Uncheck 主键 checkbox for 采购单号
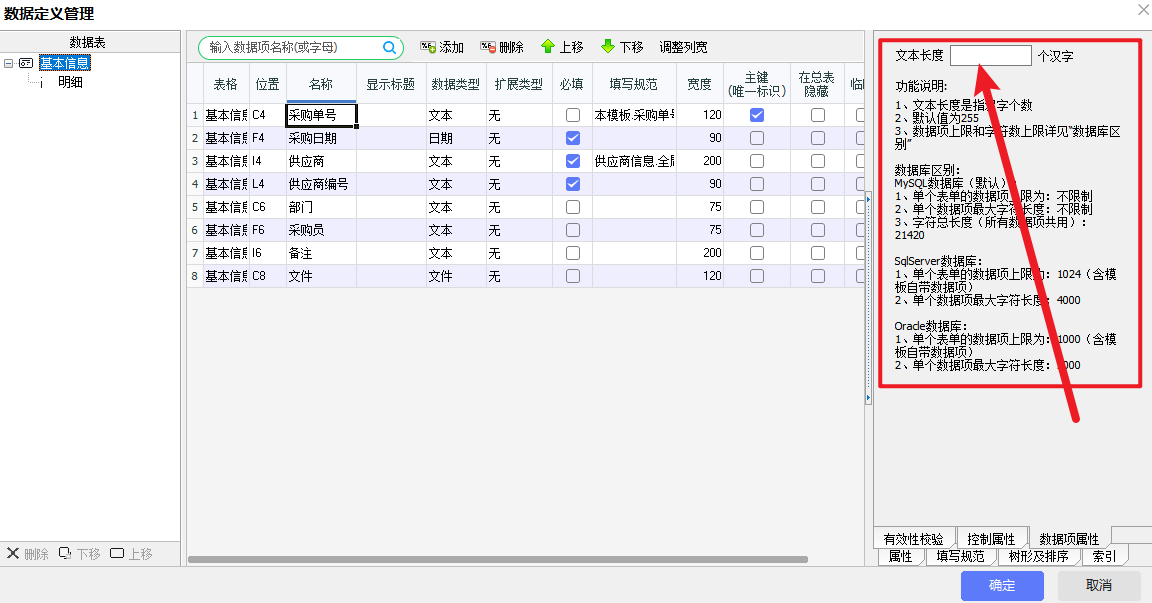 point(757,115)
